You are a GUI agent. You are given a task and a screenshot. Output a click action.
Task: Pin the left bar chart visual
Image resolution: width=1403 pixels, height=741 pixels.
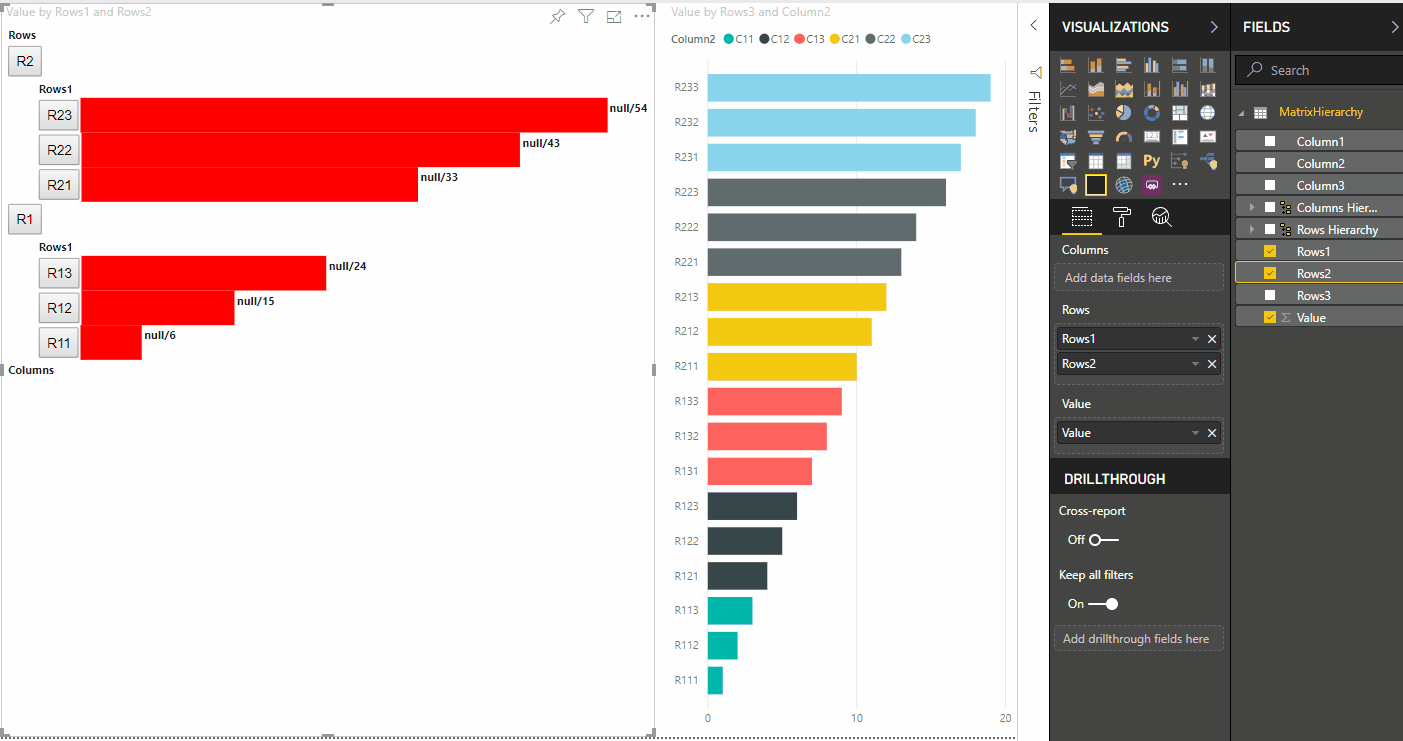pyautogui.click(x=558, y=16)
